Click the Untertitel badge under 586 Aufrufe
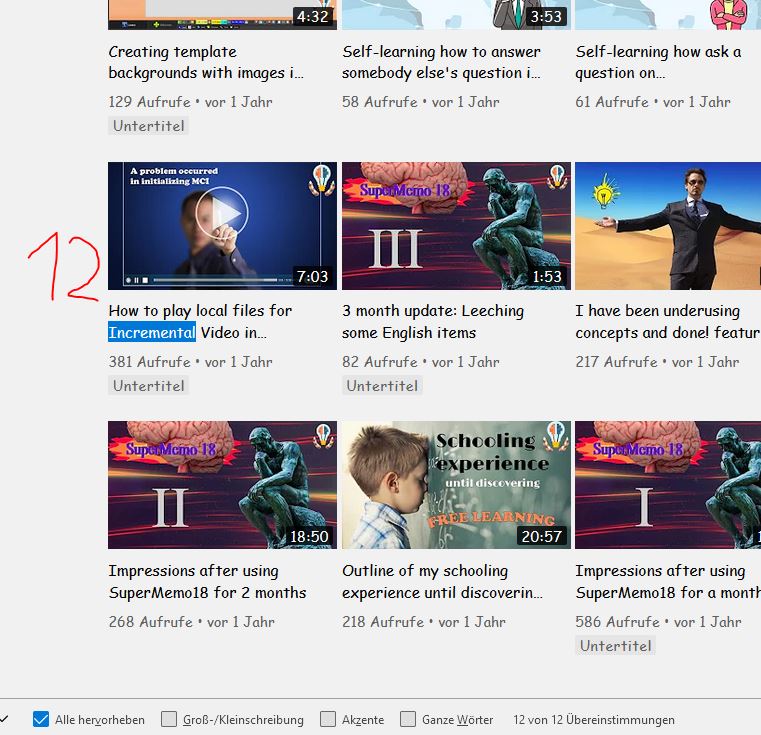Image resolution: width=761 pixels, height=735 pixels. pos(615,646)
